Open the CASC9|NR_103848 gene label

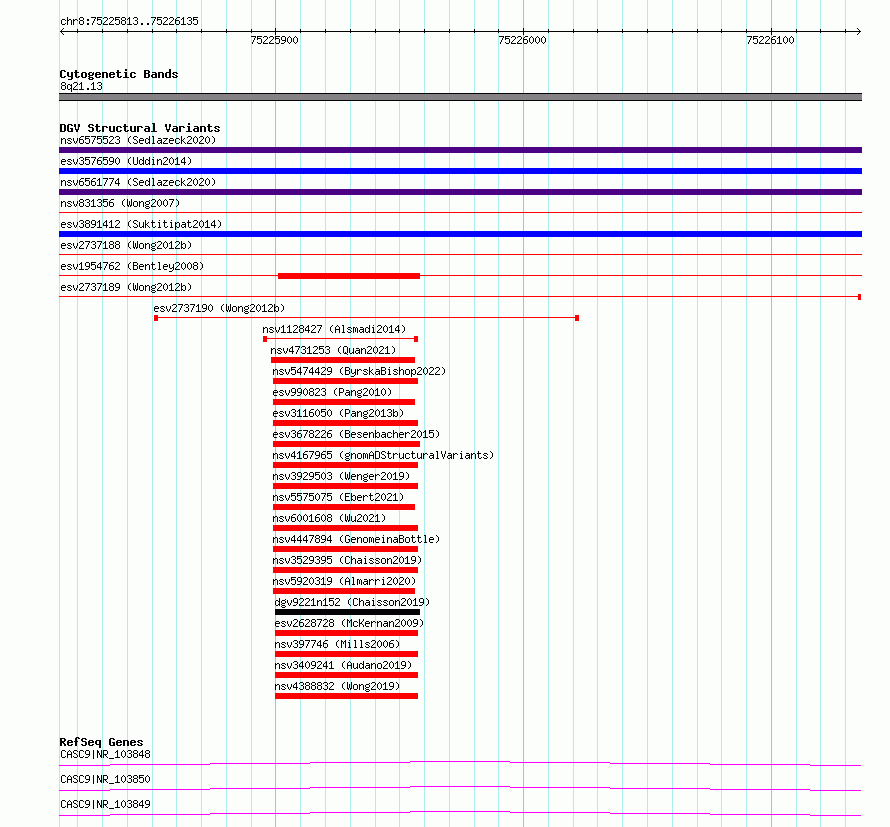105,754
